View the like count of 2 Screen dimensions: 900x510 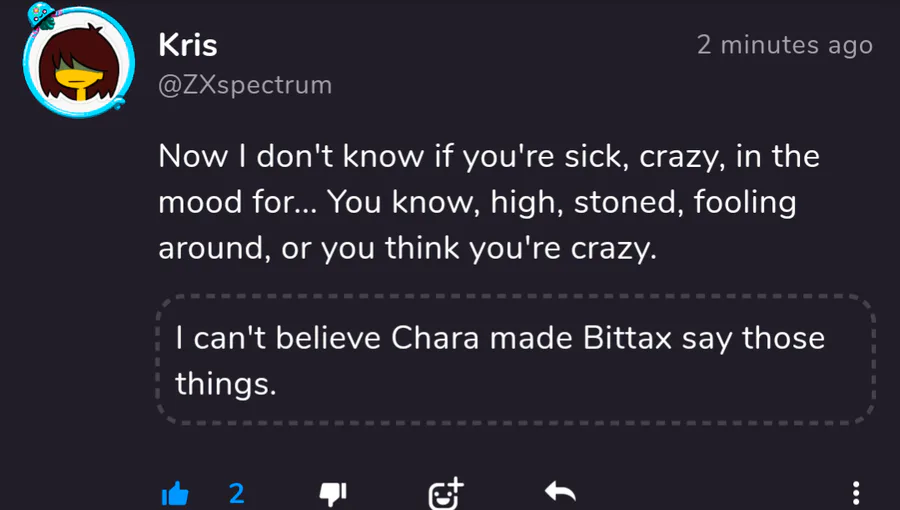pos(236,493)
